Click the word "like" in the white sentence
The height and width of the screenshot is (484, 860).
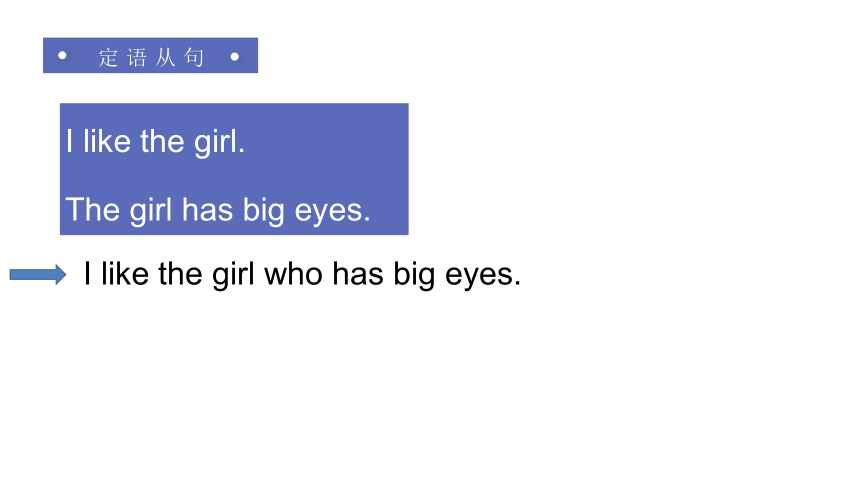(x=107, y=141)
